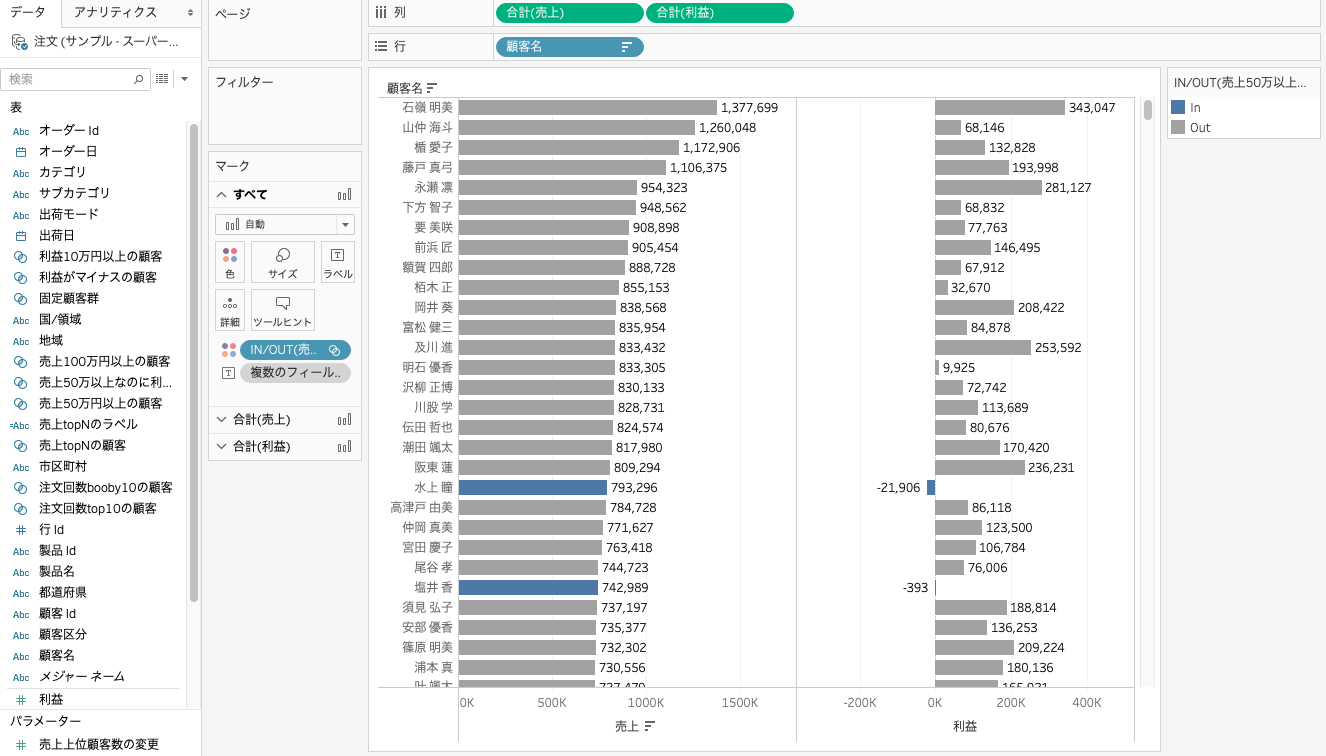Select the 利益がマイナスの顧客 set

click(96, 277)
